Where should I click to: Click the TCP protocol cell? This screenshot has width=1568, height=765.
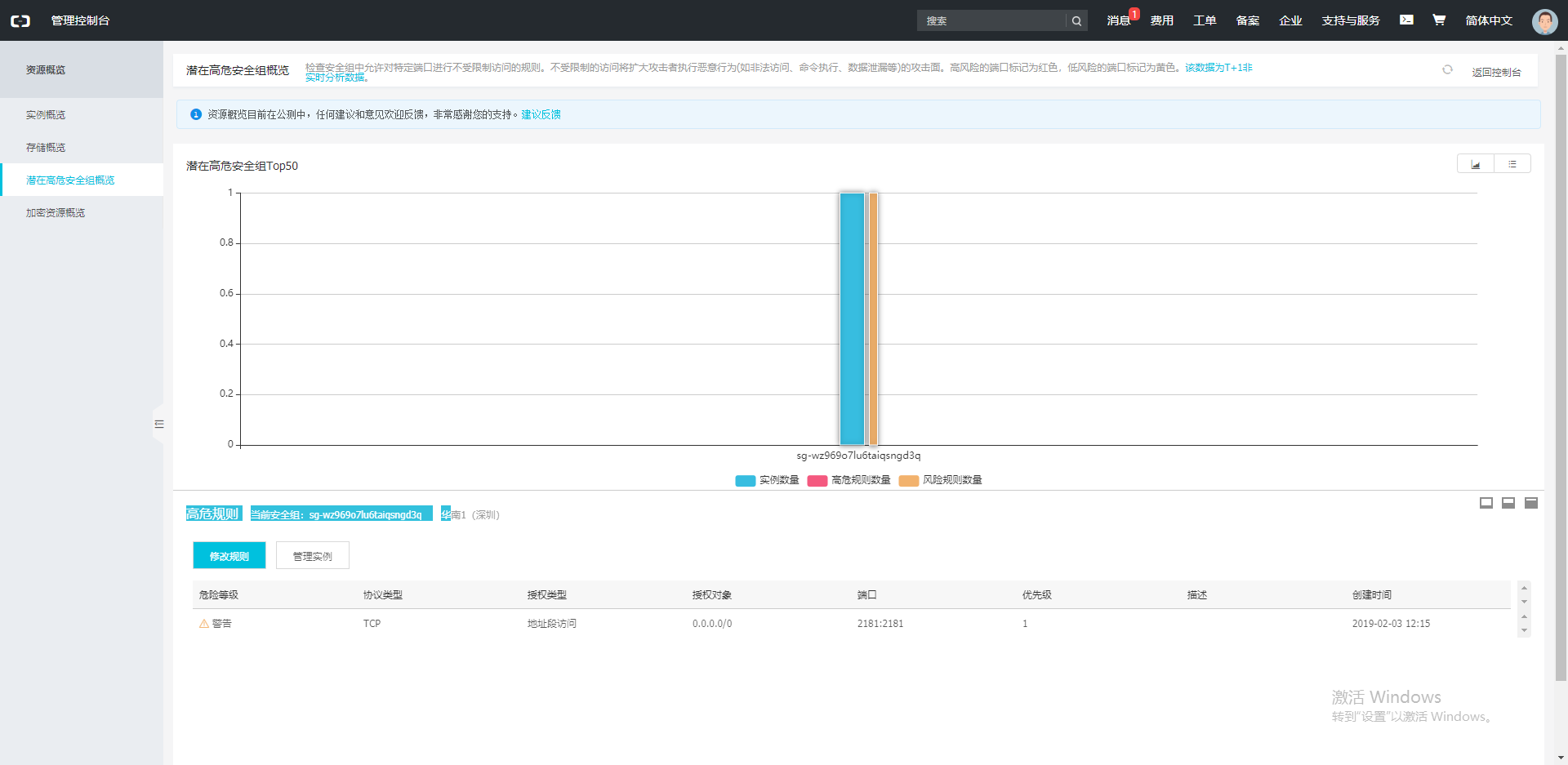[372, 624]
